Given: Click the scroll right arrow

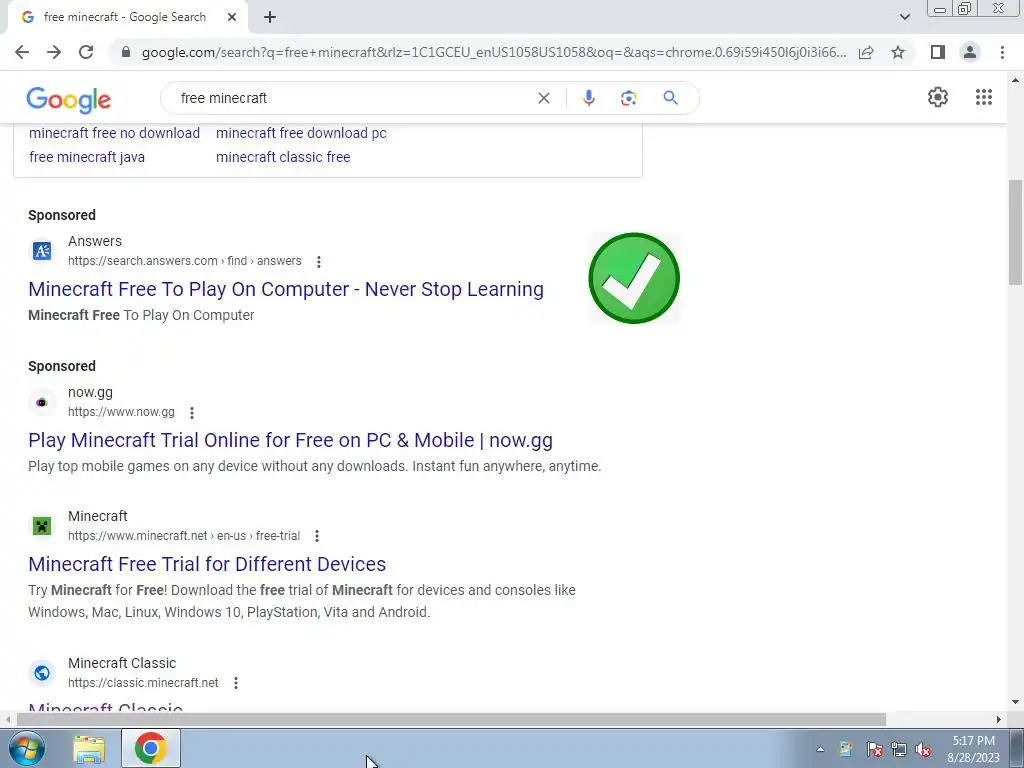Looking at the screenshot, I should tap(999, 720).
